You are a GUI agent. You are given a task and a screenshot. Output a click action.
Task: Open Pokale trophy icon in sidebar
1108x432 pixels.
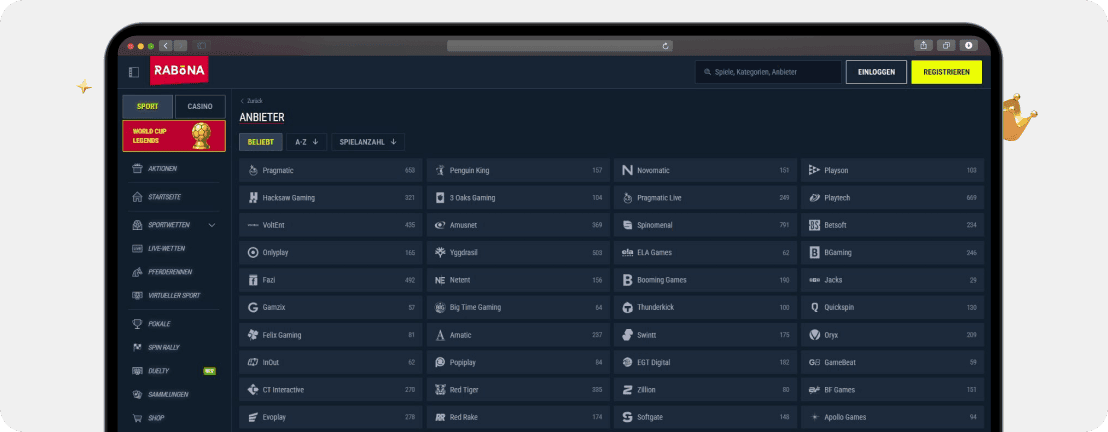point(137,324)
